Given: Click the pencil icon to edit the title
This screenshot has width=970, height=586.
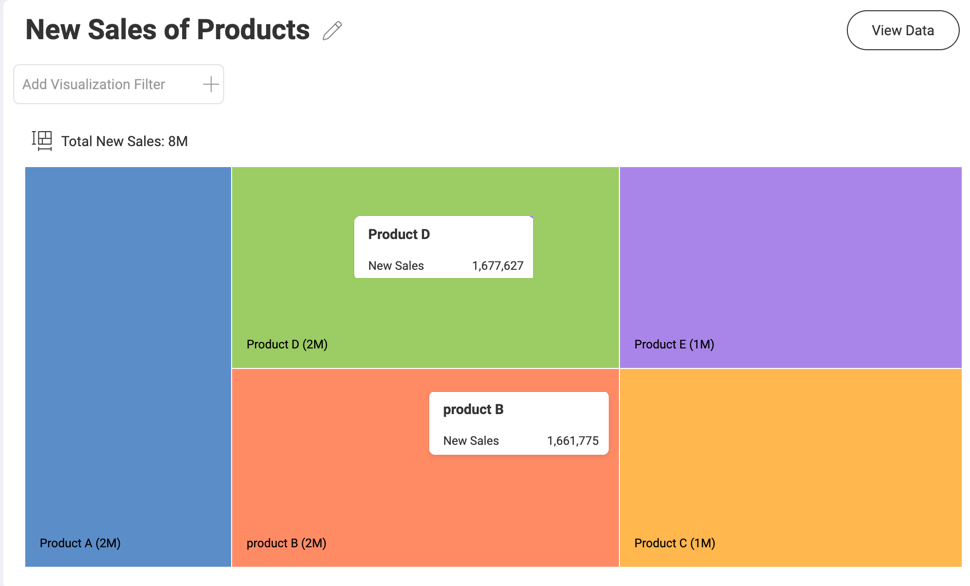Looking at the screenshot, I should (332, 31).
